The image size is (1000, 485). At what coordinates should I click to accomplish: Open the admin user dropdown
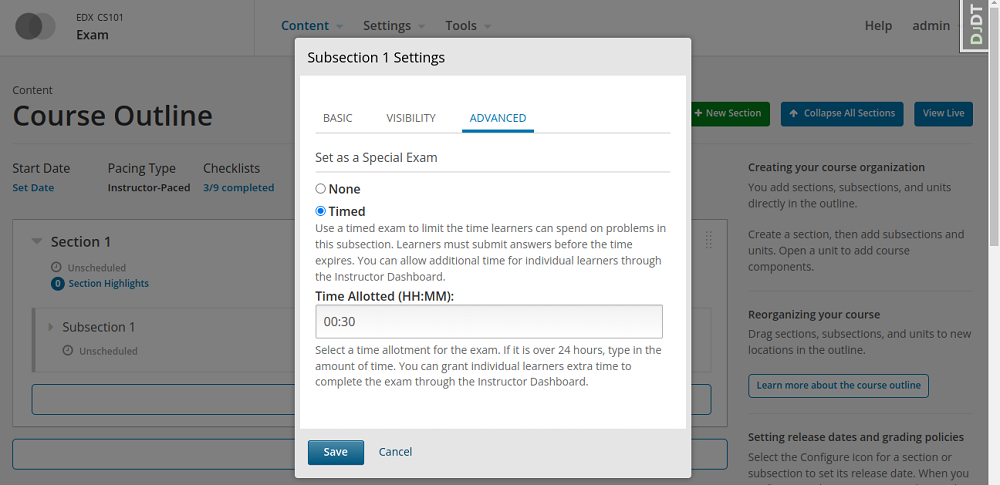(x=936, y=26)
